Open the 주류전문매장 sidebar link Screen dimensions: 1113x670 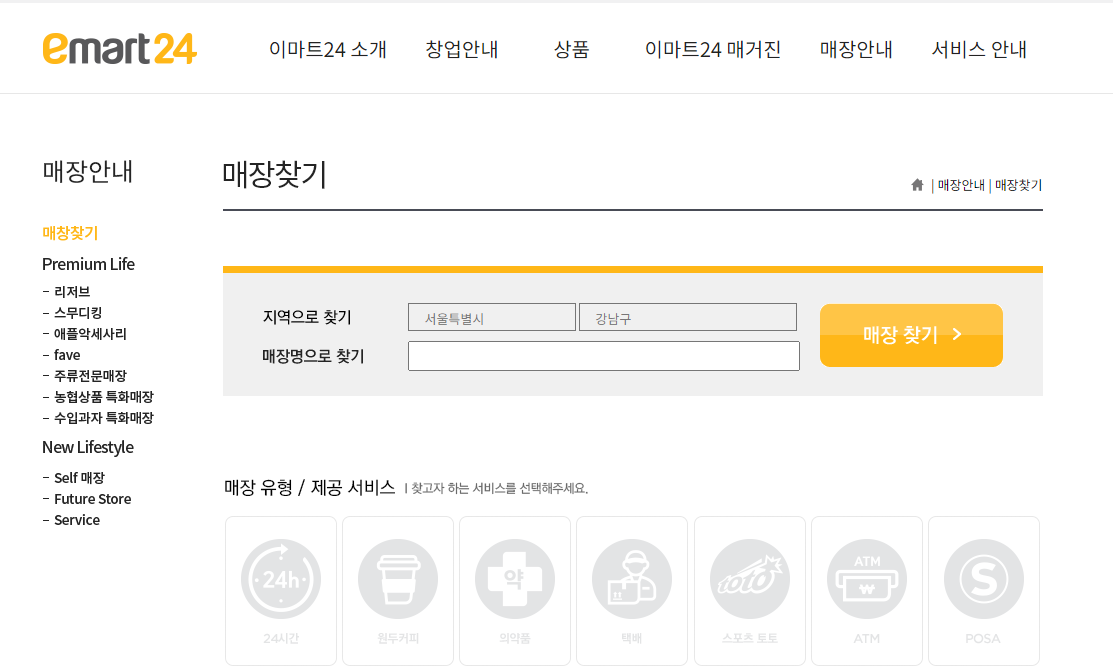[x=90, y=375]
